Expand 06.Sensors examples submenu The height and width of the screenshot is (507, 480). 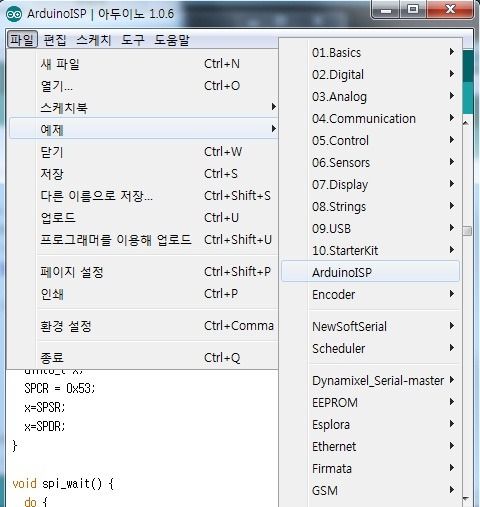[370, 162]
